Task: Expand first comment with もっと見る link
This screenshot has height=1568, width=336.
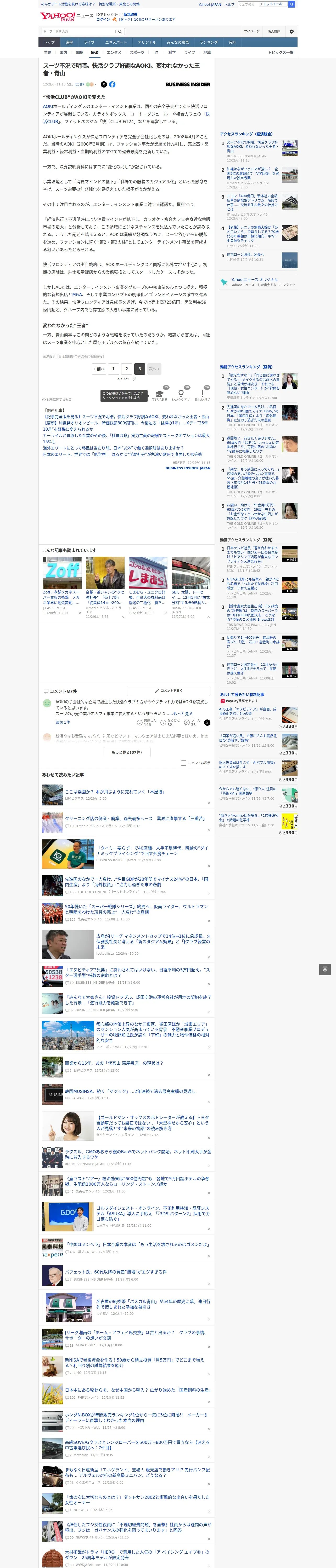Action: pyautogui.click(x=183, y=713)
